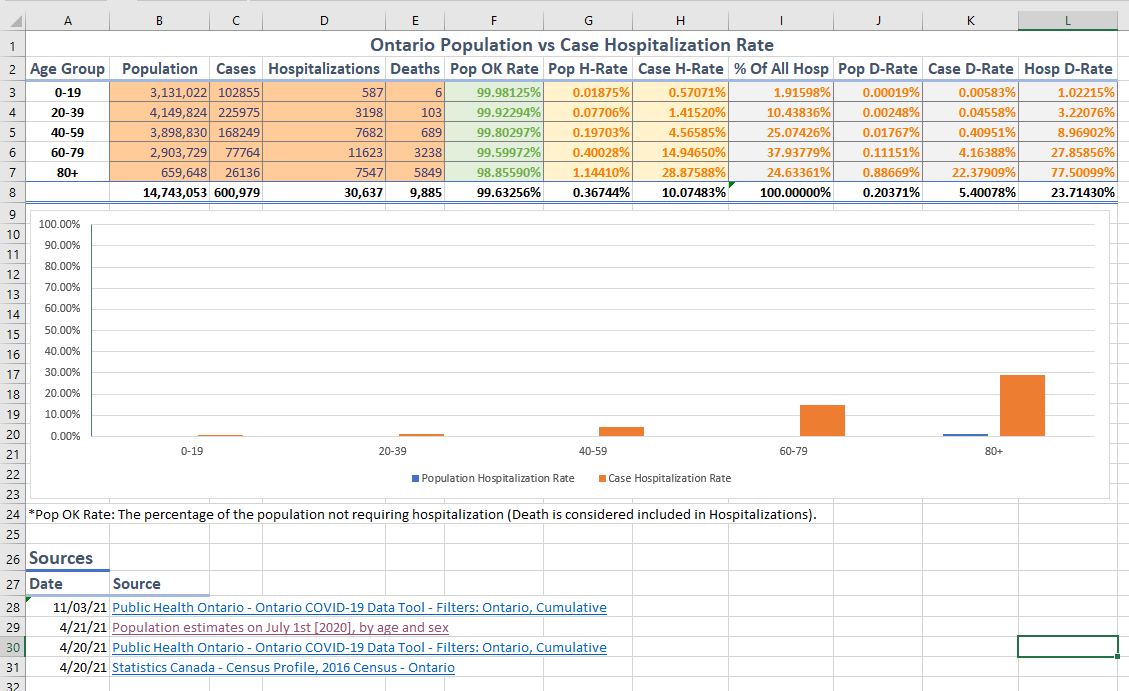Select the 'Age Group' header cell
The width and height of the screenshot is (1129, 691).
(68, 69)
